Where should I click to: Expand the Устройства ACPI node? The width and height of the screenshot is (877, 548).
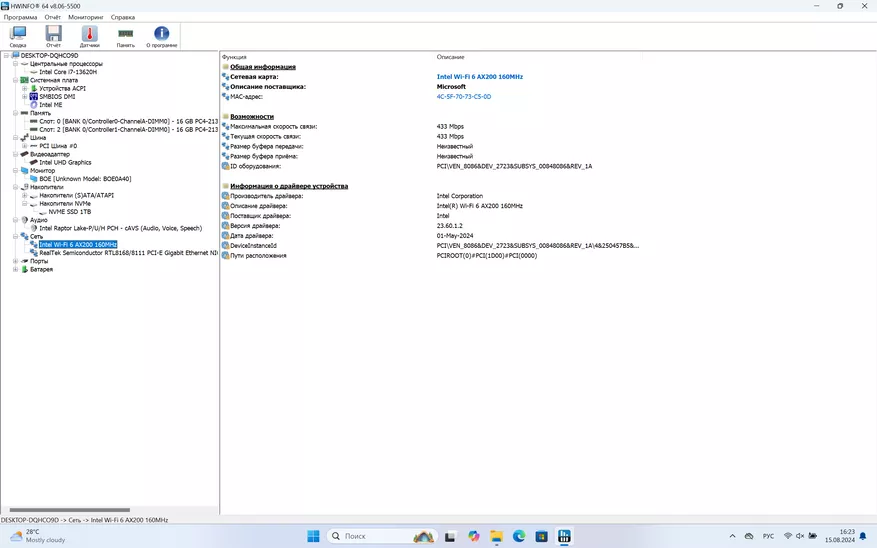25,88
